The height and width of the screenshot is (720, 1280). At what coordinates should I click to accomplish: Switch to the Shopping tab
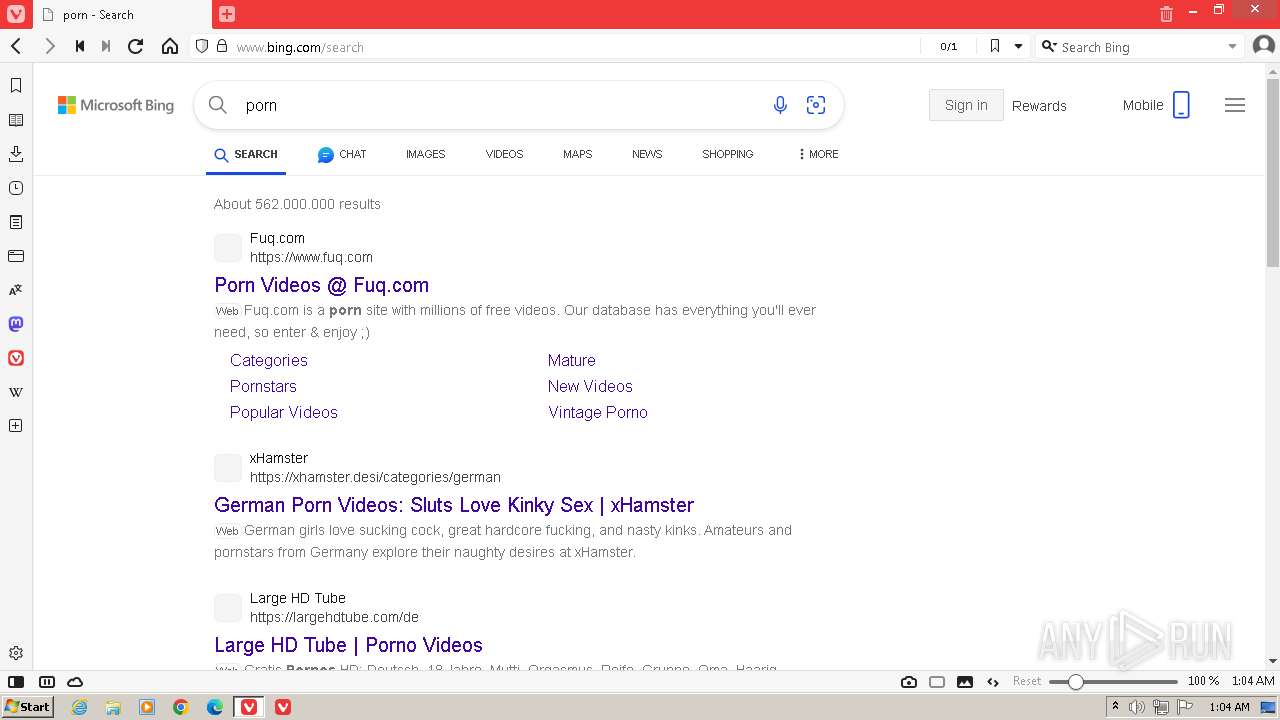coord(727,154)
